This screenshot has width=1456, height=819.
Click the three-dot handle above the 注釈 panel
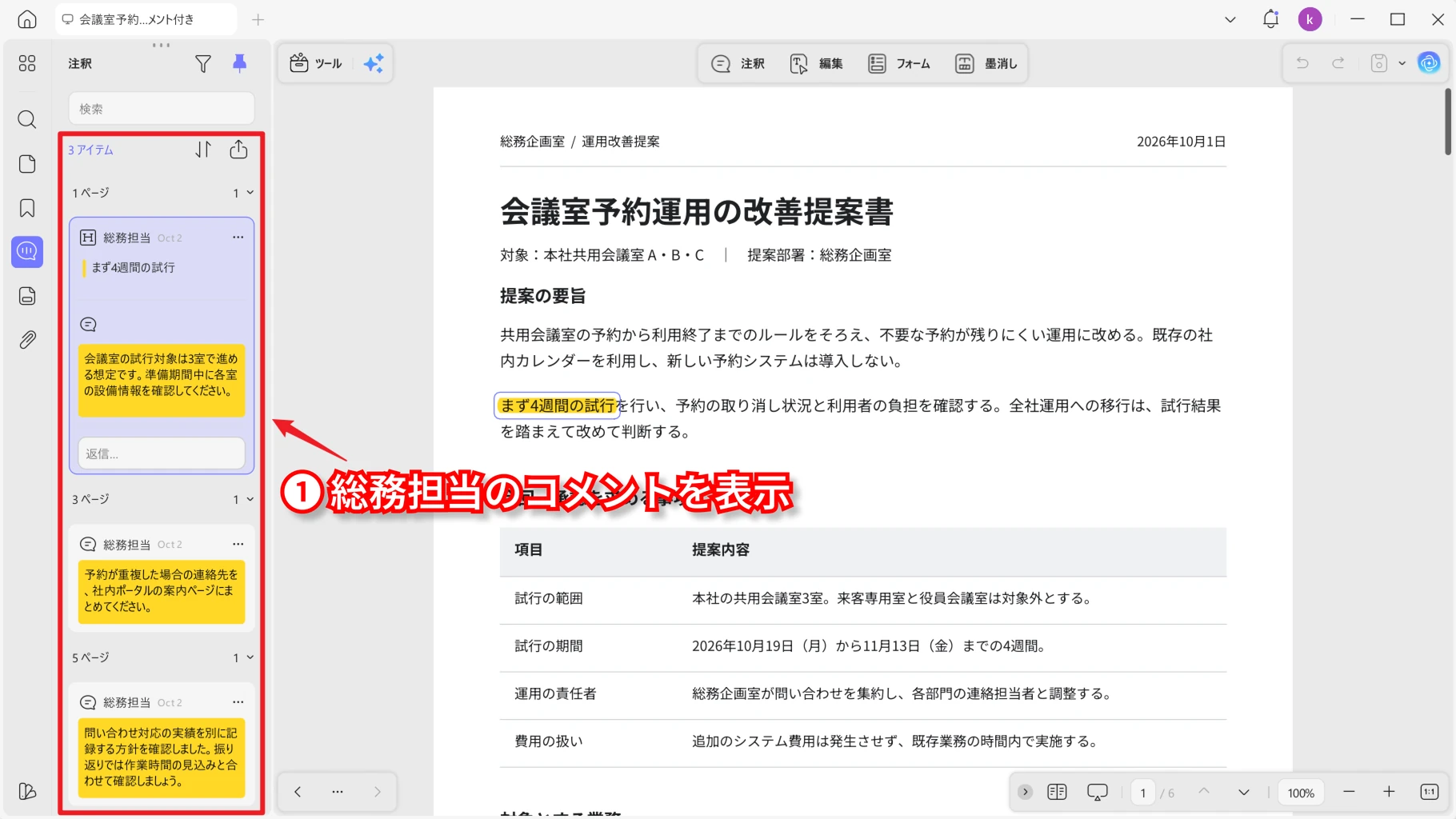click(162, 45)
